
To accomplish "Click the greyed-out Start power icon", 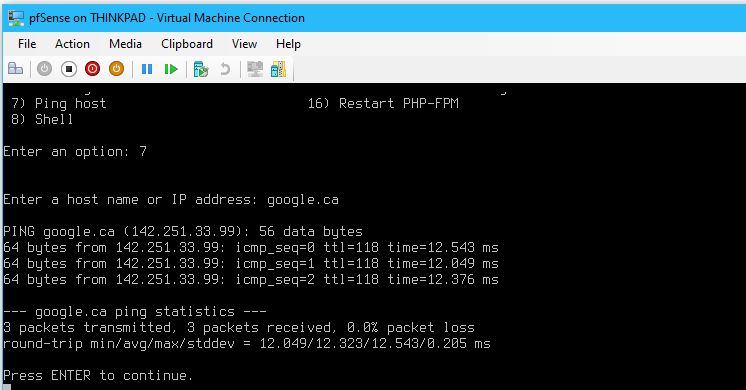I will pos(44,69).
